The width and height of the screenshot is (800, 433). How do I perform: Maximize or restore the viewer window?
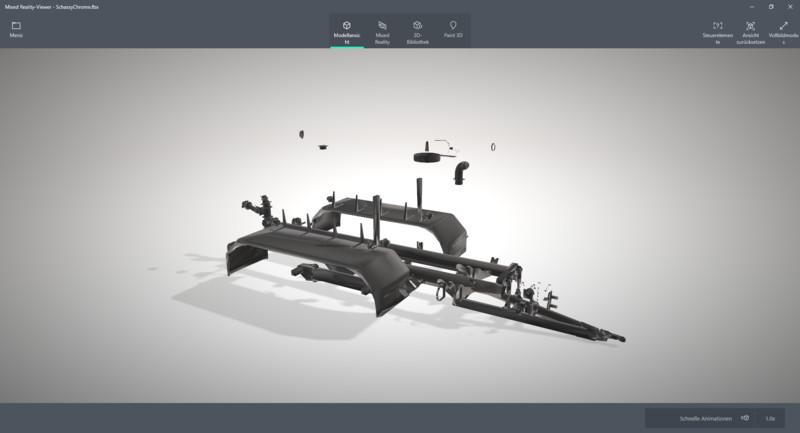click(x=770, y=6)
